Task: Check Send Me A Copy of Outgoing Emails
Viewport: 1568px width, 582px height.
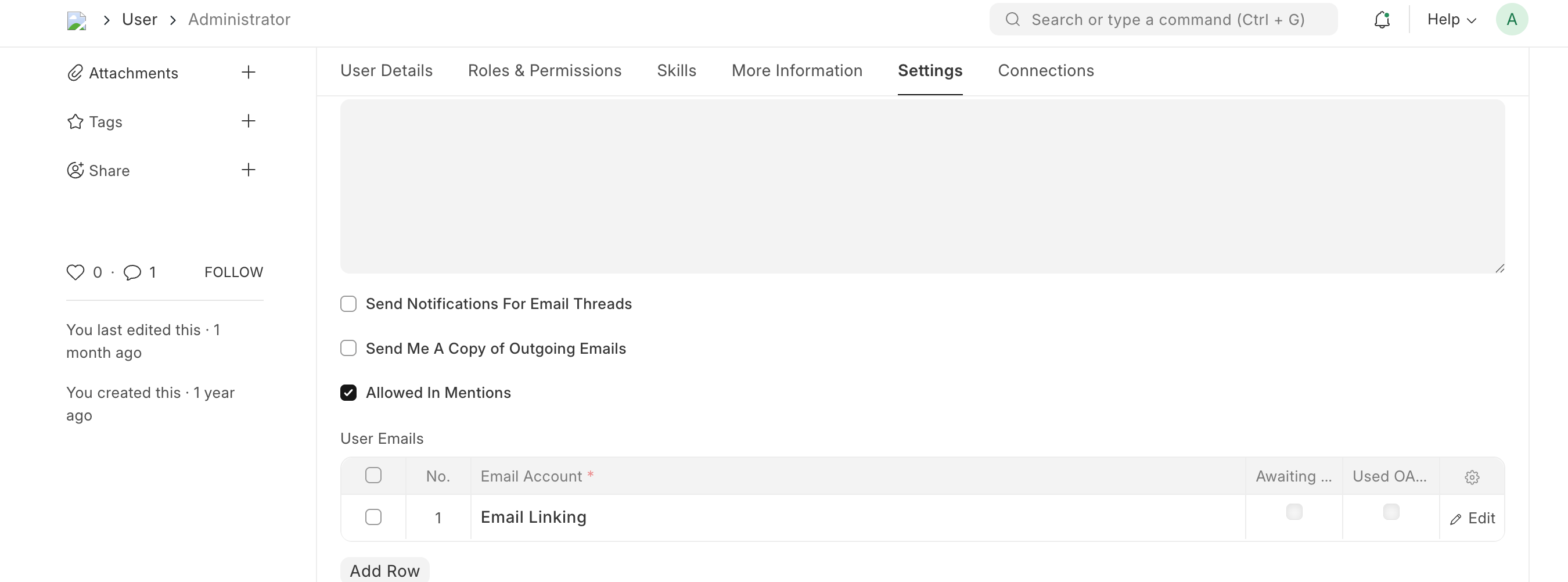Action: tap(348, 349)
